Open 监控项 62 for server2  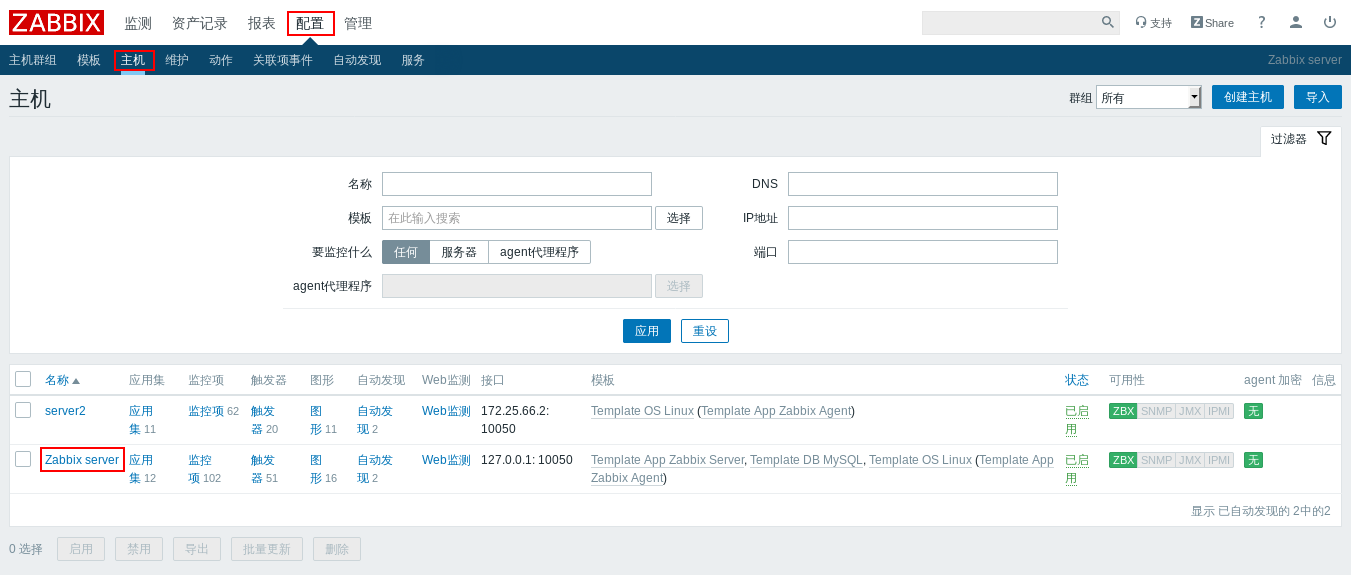coord(214,411)
